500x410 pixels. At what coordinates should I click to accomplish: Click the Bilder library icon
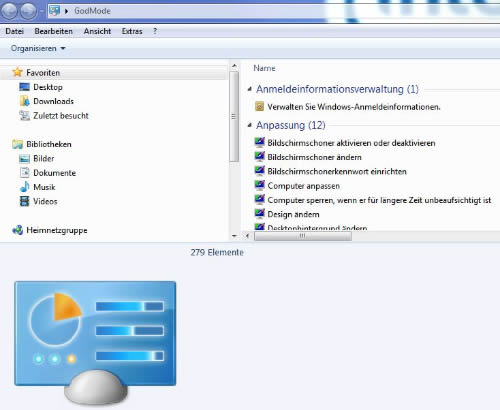coord(24,159)
